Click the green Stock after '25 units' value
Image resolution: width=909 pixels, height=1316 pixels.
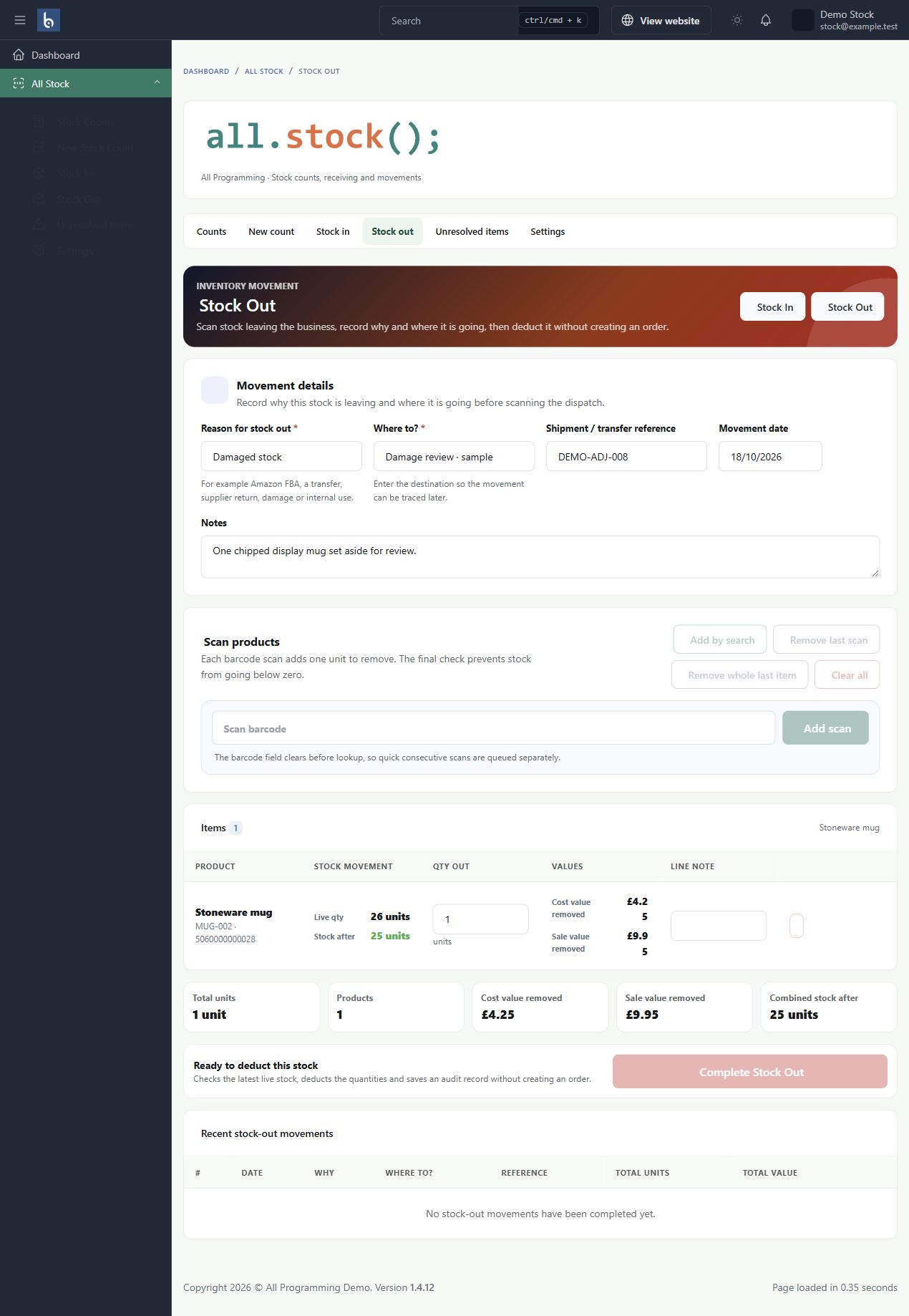(390, 937)
